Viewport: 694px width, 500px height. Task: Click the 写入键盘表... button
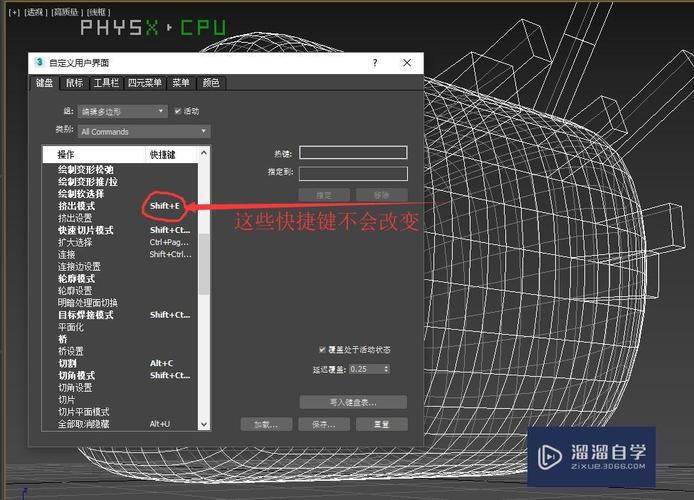click(x=353, y=402)
